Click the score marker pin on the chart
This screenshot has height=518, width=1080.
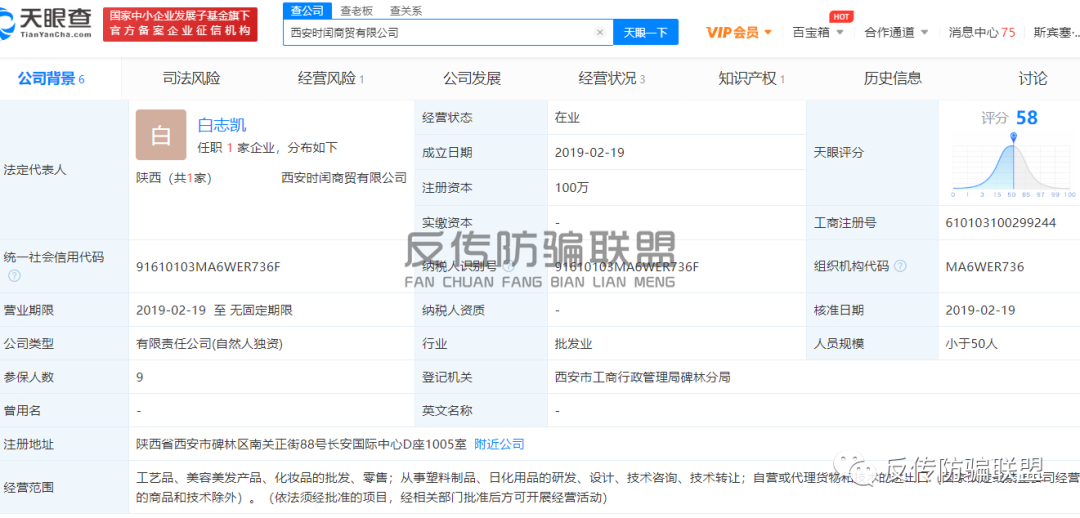pyautogui.click(x=1014, y=137)
